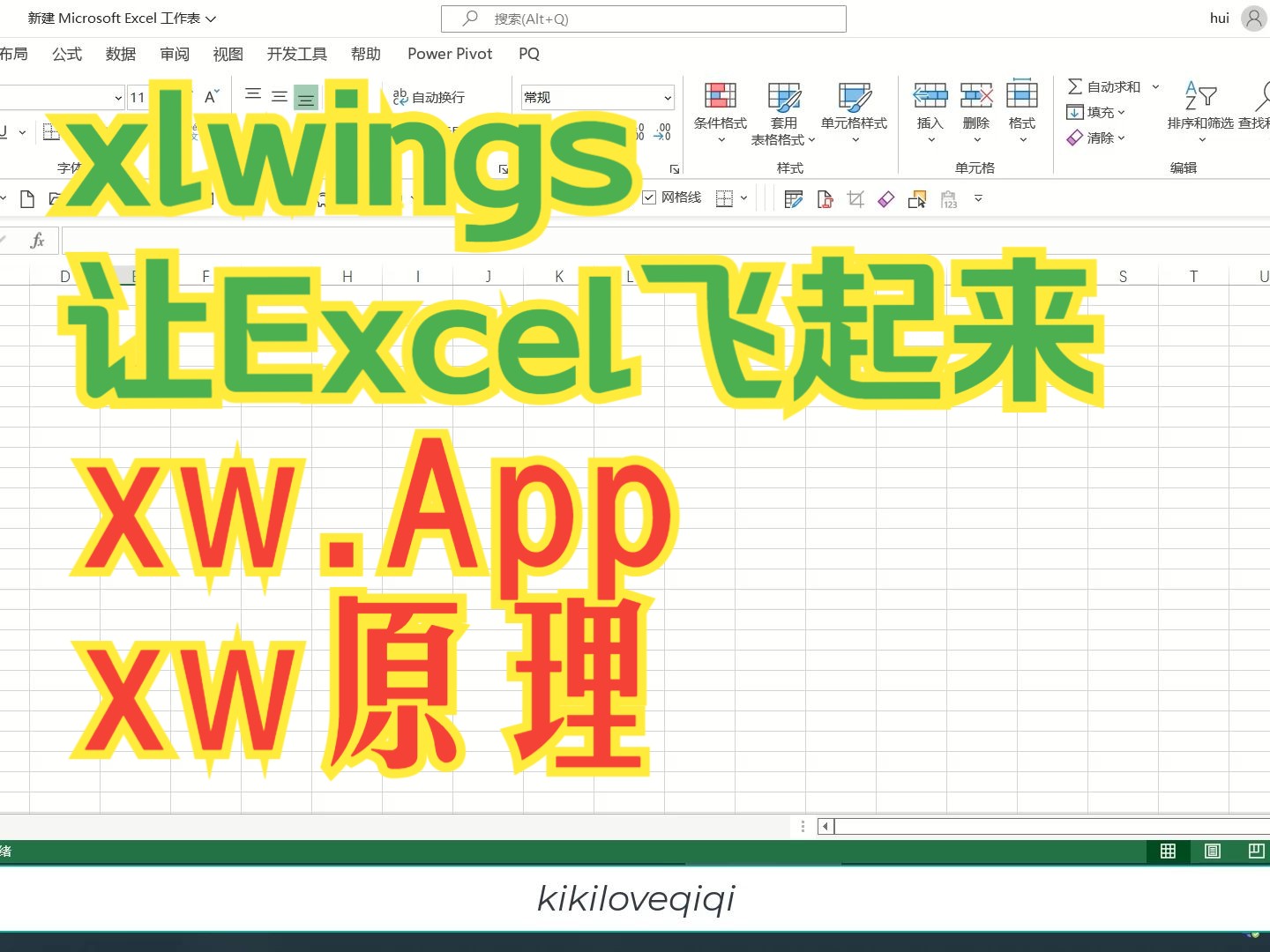
Task: Open the Clear (清除) dropdown
Action: pyautogui.click(x=1095, y=138)
